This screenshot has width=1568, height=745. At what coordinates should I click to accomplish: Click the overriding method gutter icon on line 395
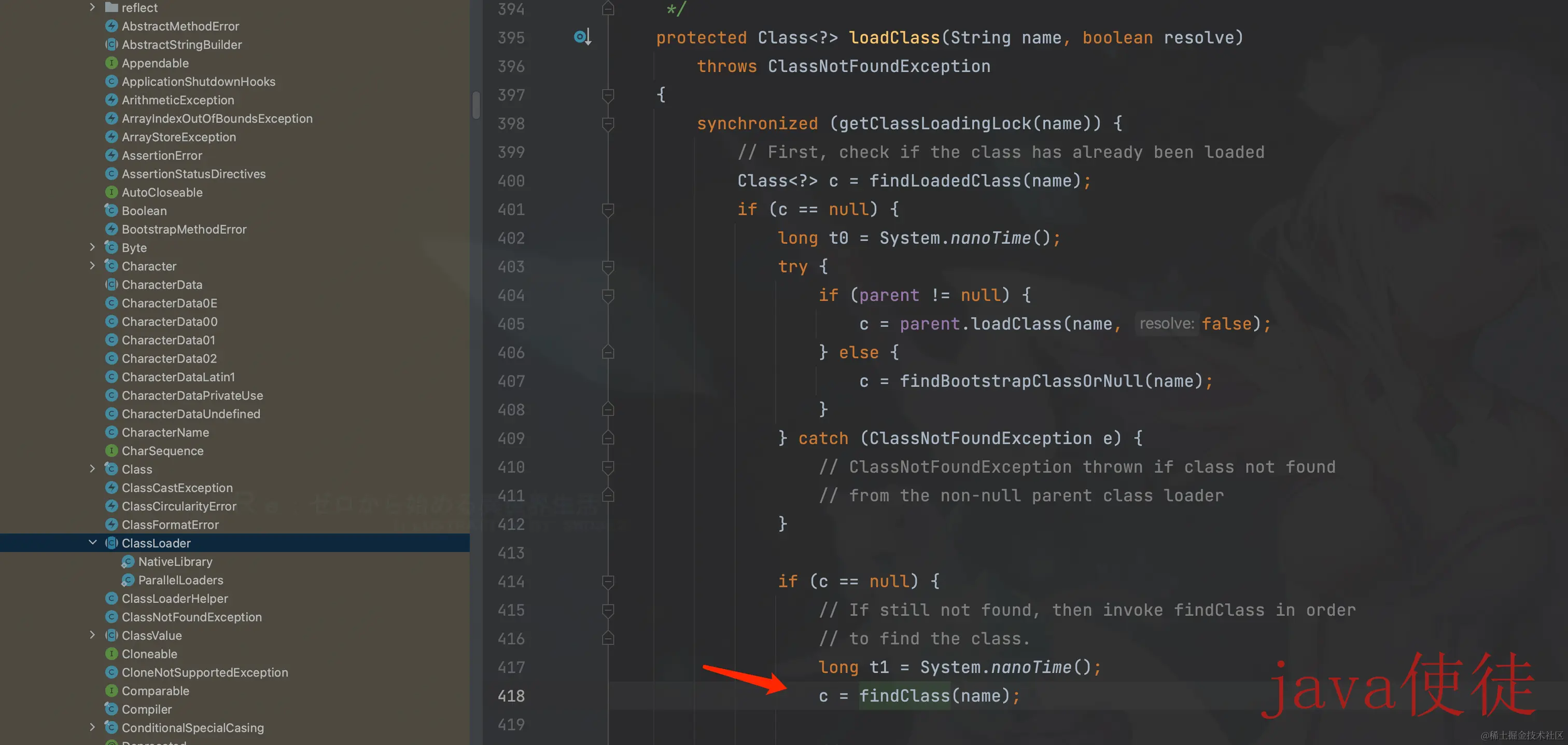(582, 37)
